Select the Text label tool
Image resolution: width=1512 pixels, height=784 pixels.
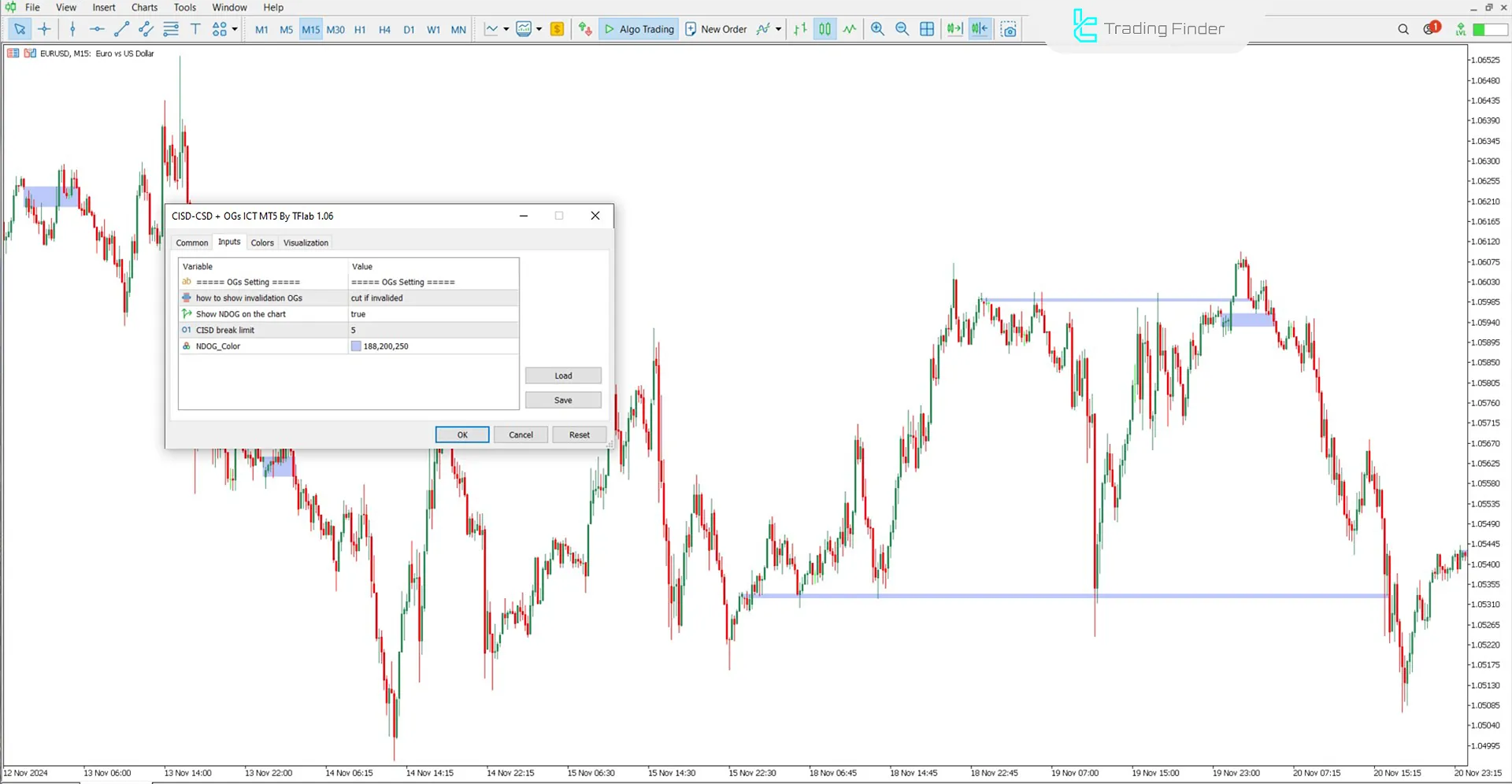coord(195,29)
